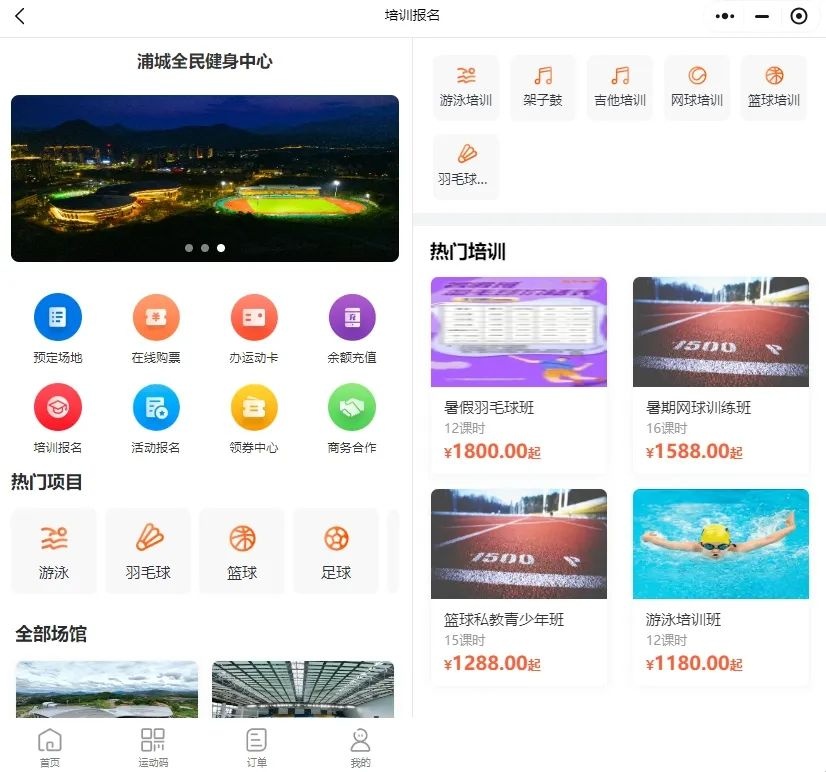
Task: Click the ¥1288.00起 price
Action: (x=492, y=663)
